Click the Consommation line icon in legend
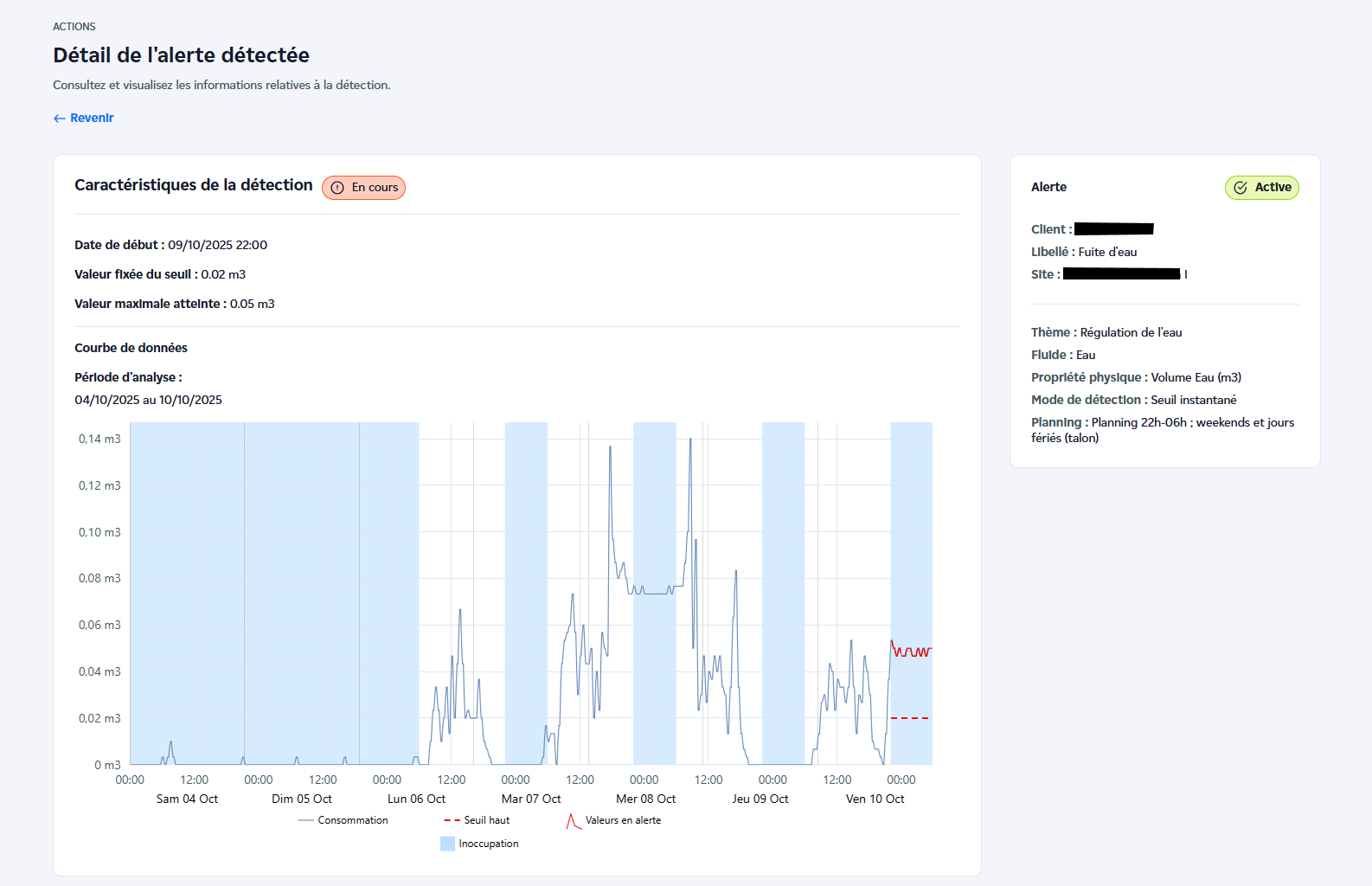This screenshot has height=886, width=1372. [x=305, y=820]
